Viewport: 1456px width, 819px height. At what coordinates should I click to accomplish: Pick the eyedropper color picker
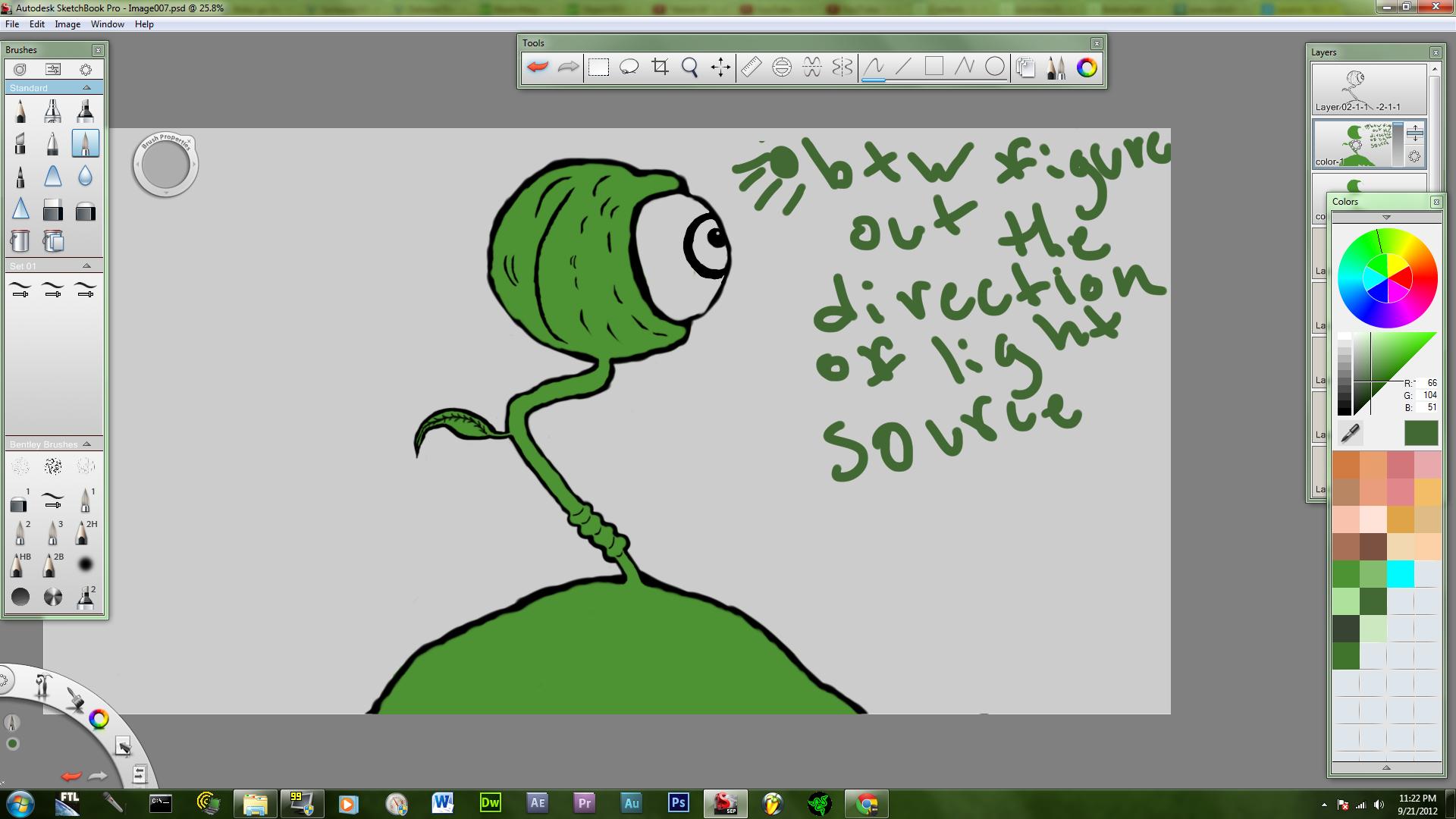click(1351, 433)
